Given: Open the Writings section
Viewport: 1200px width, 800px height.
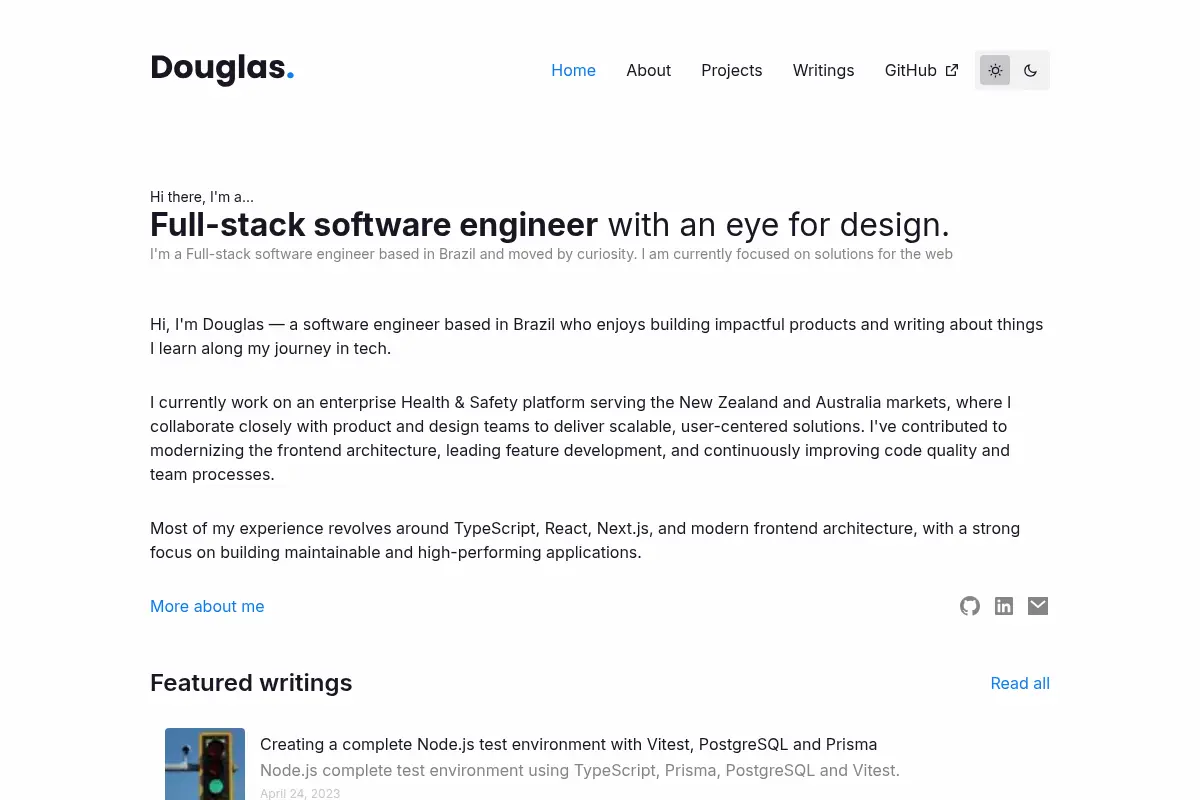Looking at the screenshot, I should [x=823, y=70].
